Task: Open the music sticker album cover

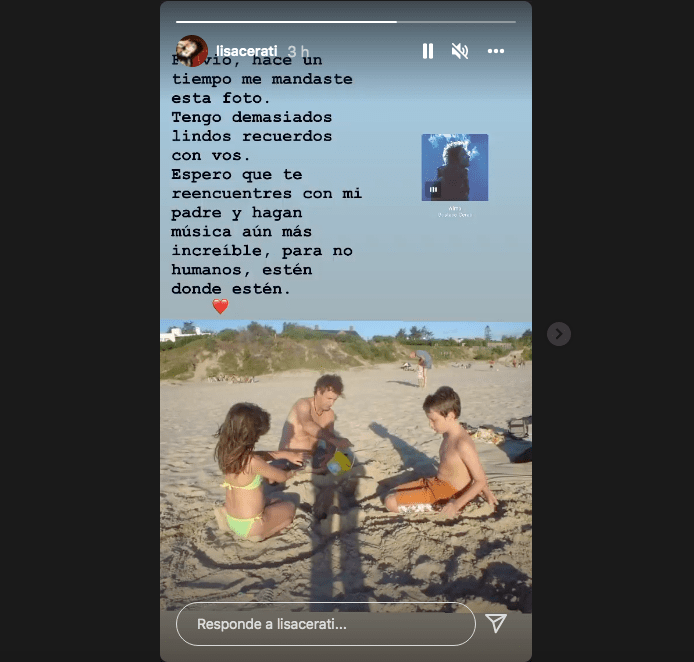Action: [455, 167]
